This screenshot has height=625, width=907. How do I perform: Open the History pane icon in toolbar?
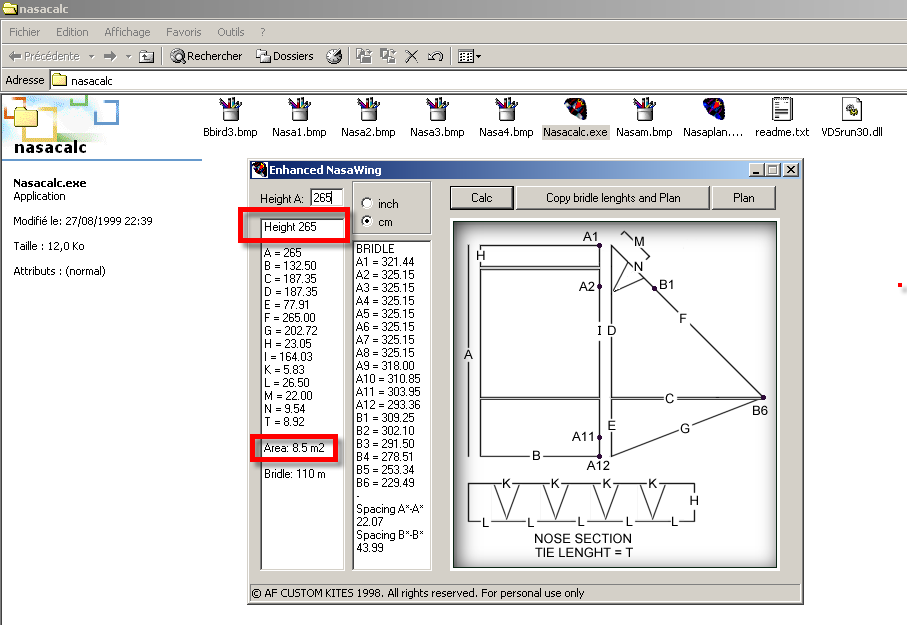tap(334, 56)
